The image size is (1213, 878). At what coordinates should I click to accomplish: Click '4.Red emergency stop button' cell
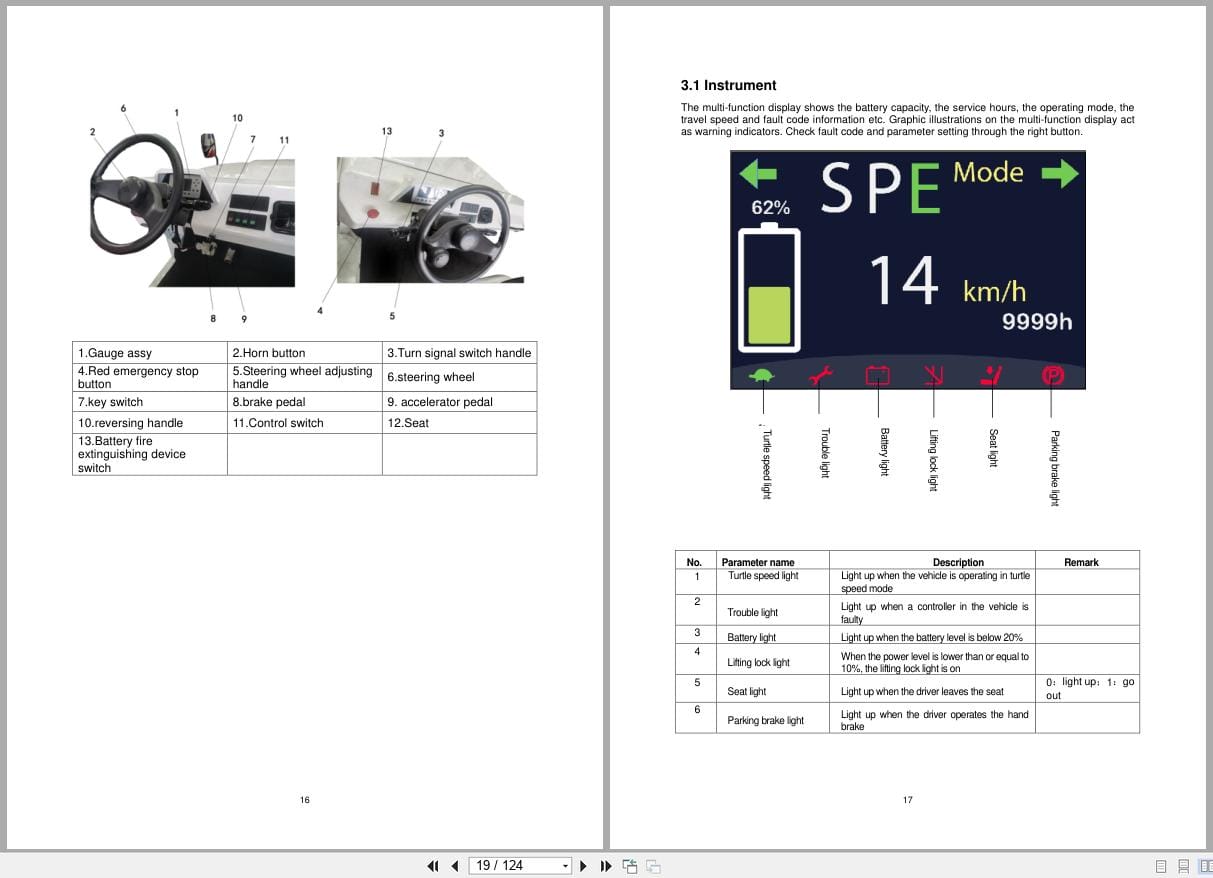(x=150, y=377)
